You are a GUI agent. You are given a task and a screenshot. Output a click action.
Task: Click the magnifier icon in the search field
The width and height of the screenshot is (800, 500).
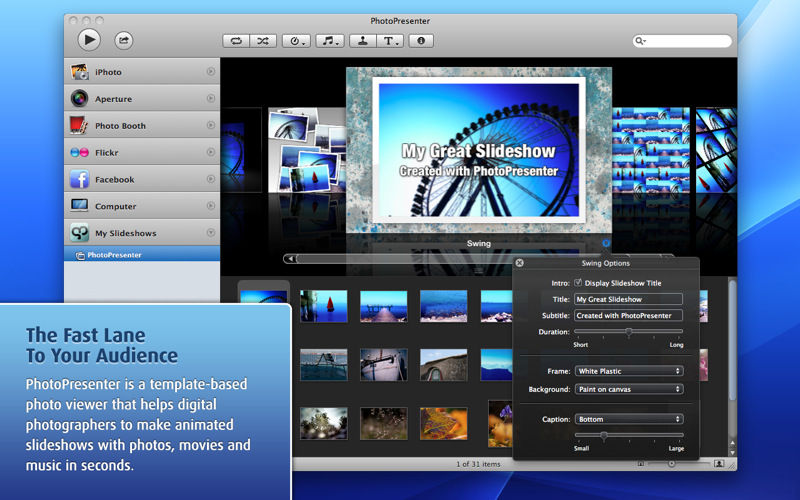[x=640, y=41]
